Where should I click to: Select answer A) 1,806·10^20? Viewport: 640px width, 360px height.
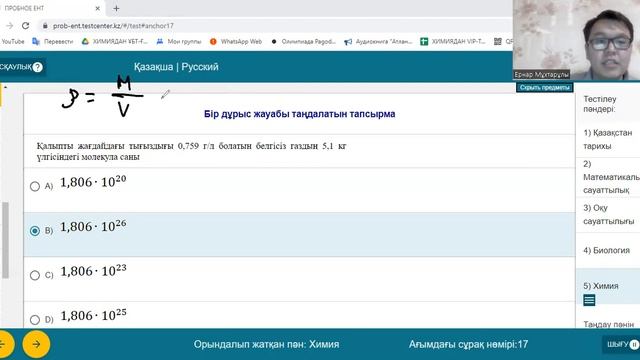pyautogui.click(x=35, y=187)
